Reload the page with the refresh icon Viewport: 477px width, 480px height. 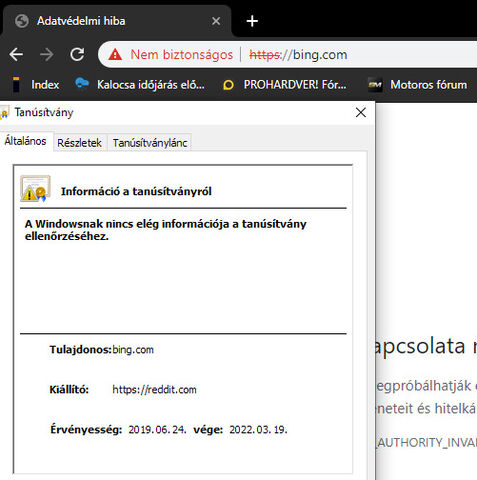(x=77, y=54)
